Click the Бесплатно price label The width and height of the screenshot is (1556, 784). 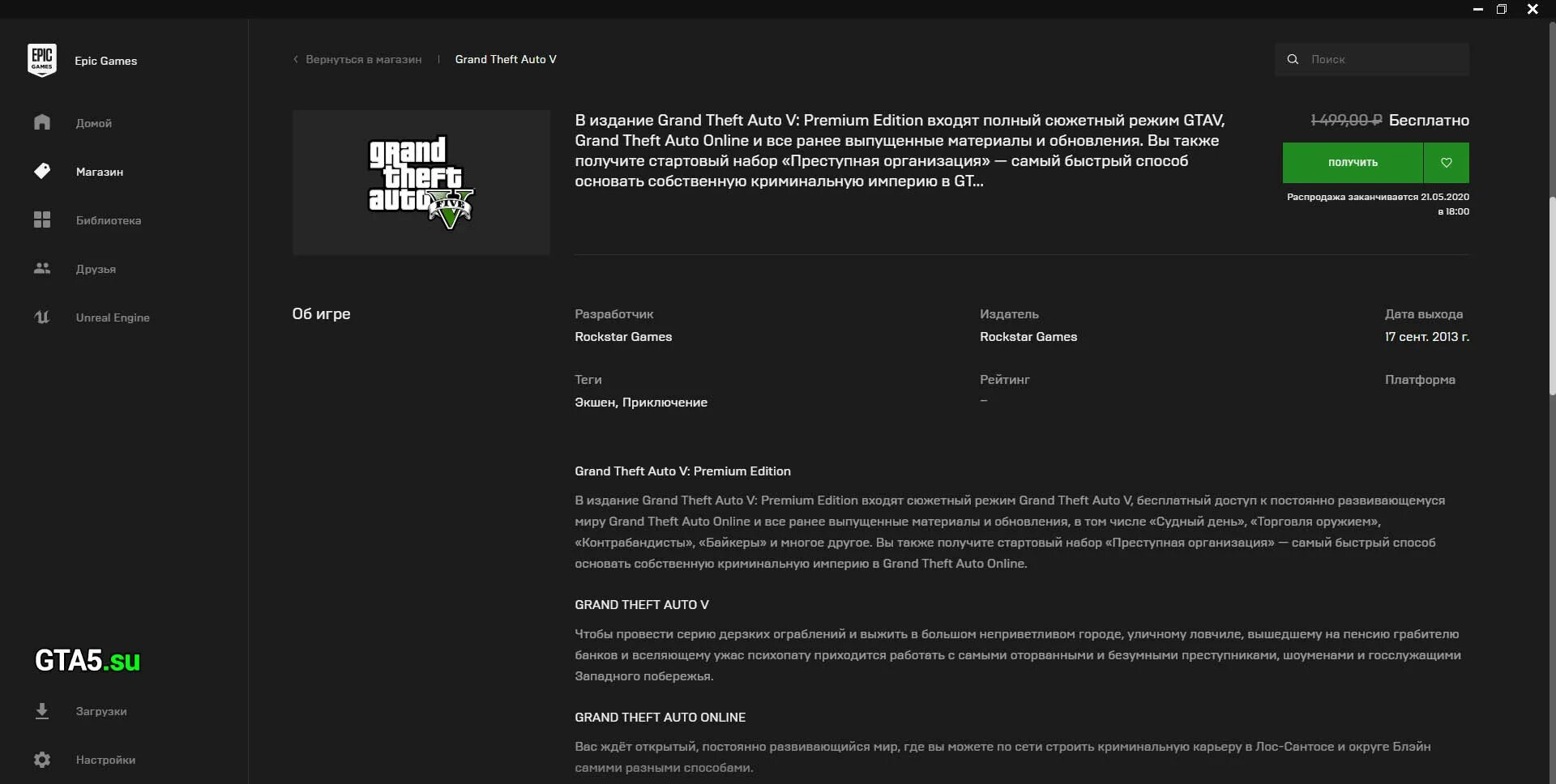coord(1429,120)
